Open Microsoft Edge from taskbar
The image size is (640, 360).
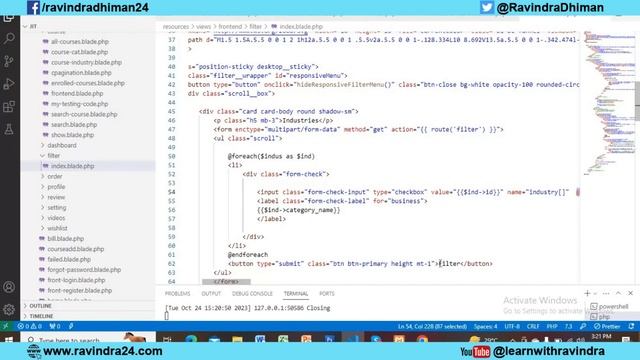coord(191,339)
